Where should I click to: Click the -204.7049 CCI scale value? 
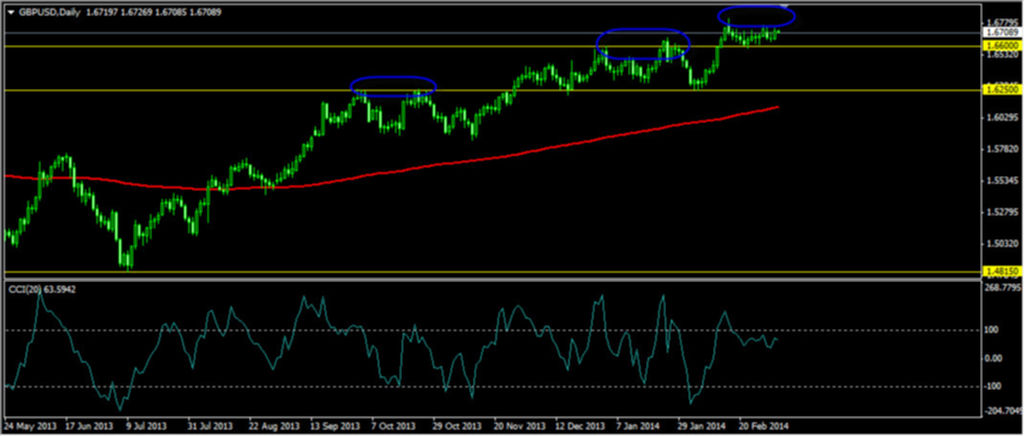[1004, 411]
